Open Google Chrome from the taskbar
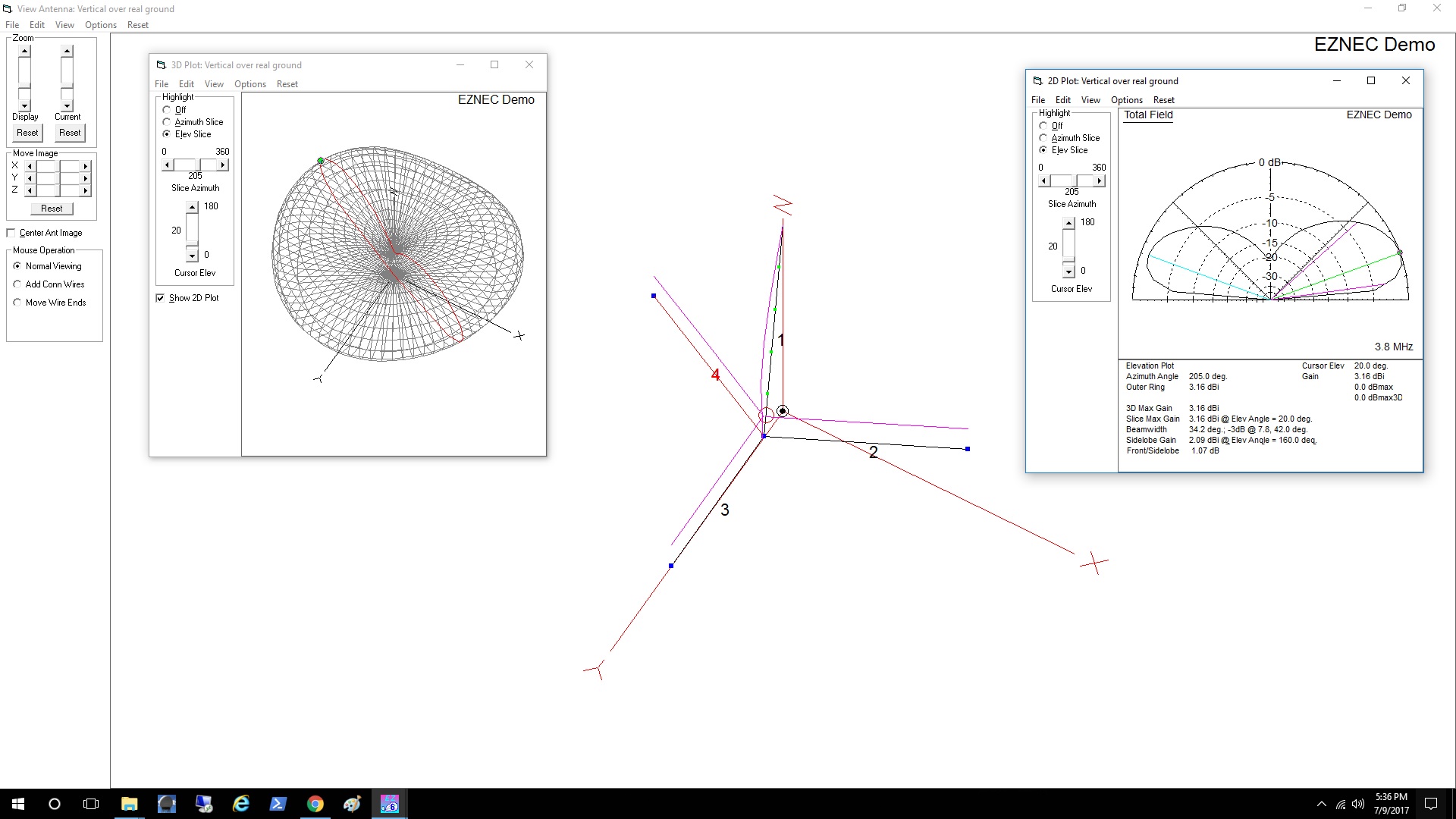Image resolution: width=1456 pixels, height=819 pixels. pos(315,804)
